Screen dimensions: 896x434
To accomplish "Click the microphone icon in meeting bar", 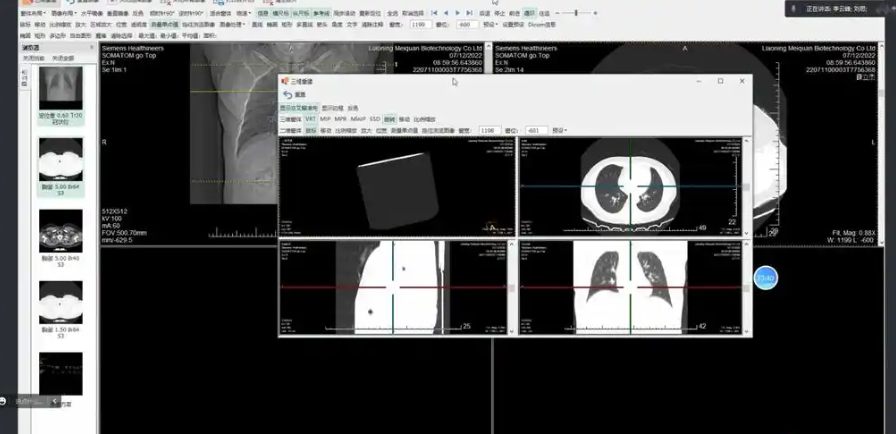I will tap(794, 9).
